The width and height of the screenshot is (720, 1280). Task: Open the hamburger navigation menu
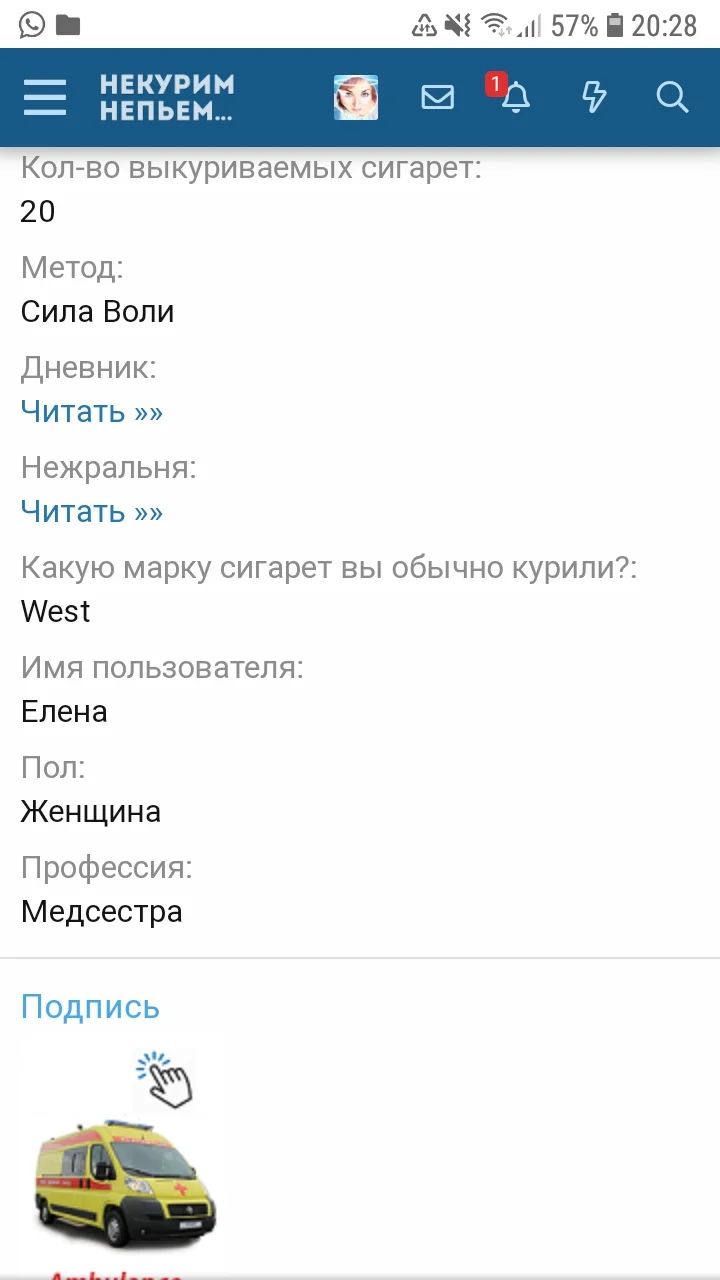[44, 97]
